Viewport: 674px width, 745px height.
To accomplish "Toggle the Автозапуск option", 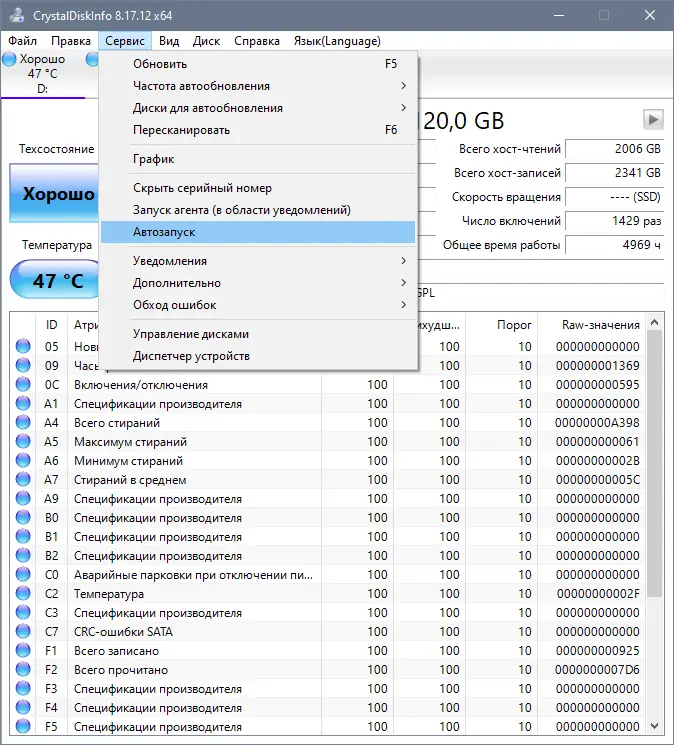I will click(x=258, y=232).
